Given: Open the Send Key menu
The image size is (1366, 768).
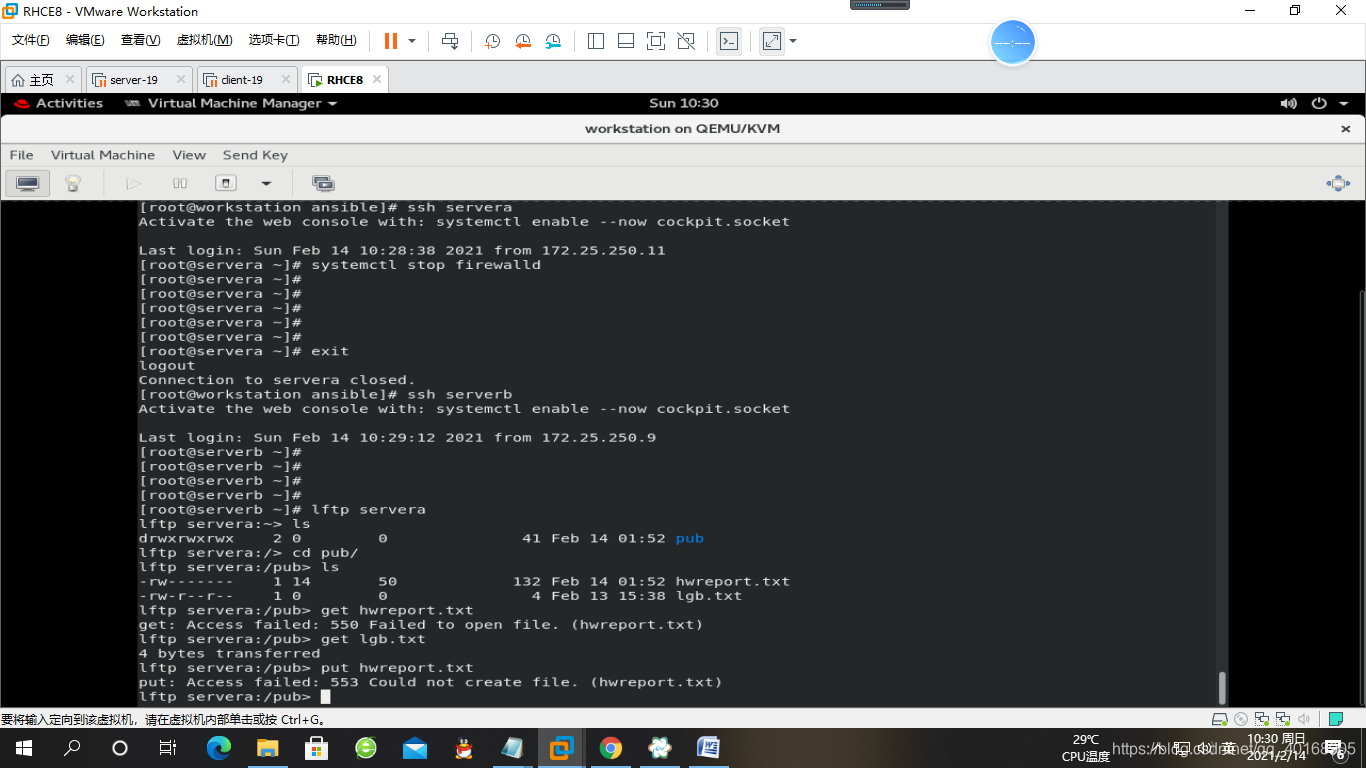Looking at the screenshot, I should point(255,155).
